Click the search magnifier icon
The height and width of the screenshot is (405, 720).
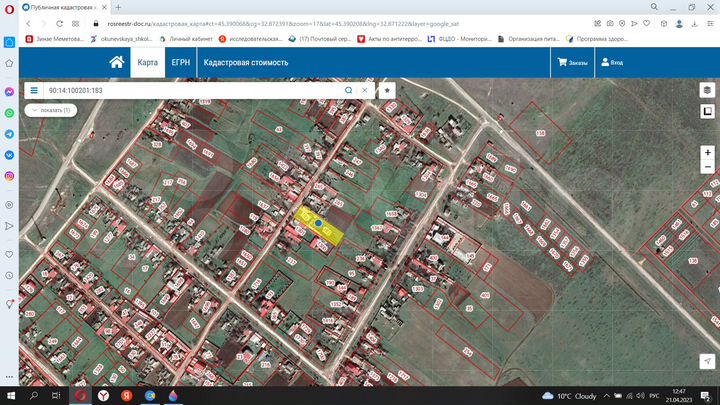(x=348, y=90)
